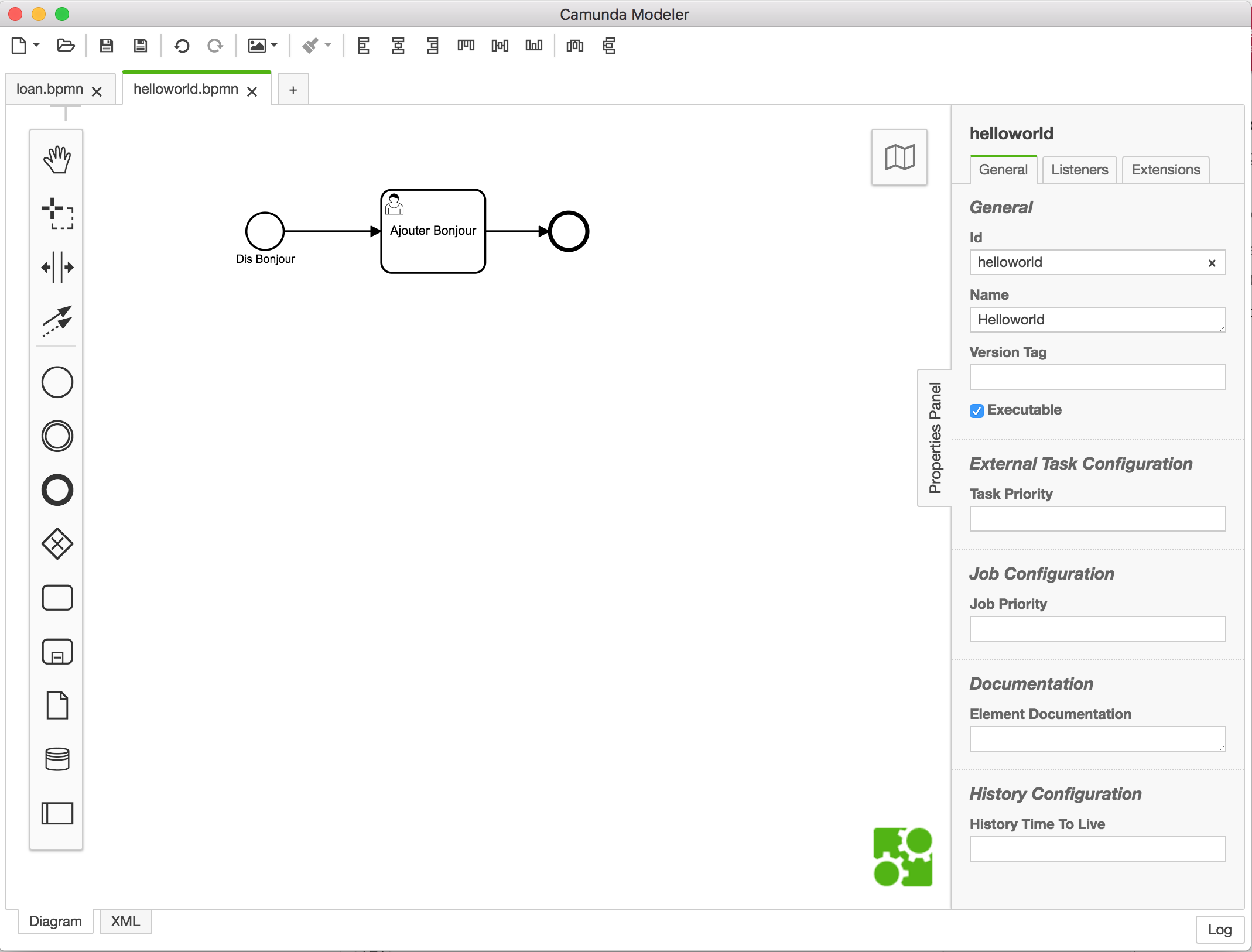
Task: Open the new file type dropdown arrow
Action: [x=36, y=45]
